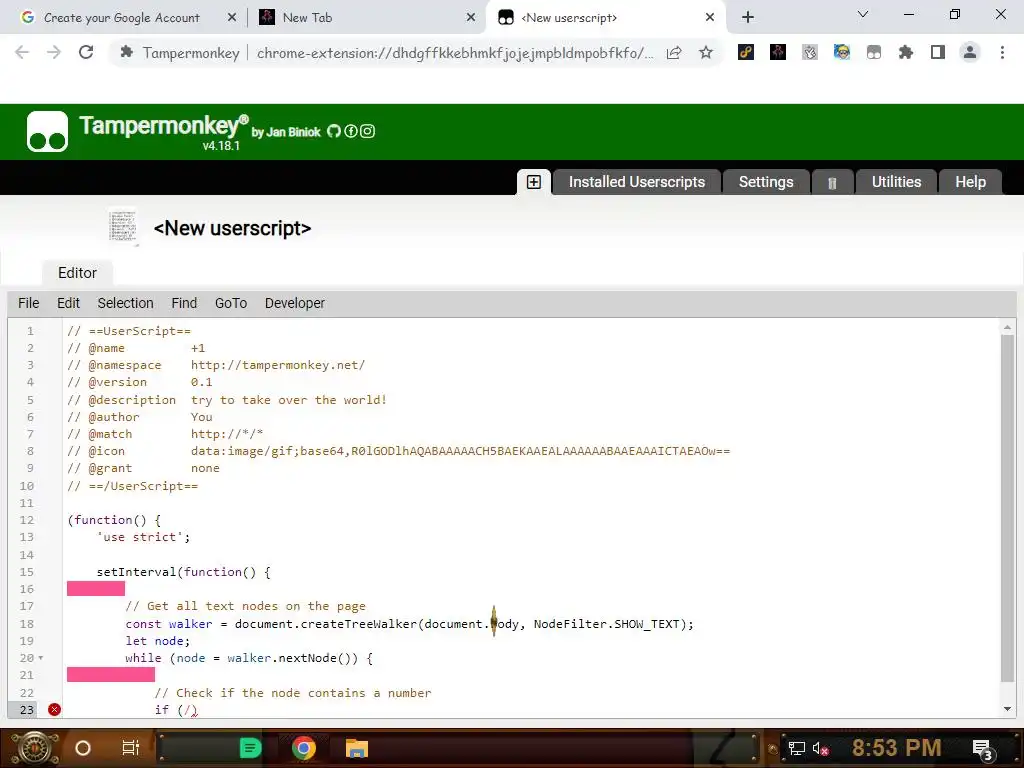Open the Help tab
The image size is (1024, 768).
tap(970, 182)
